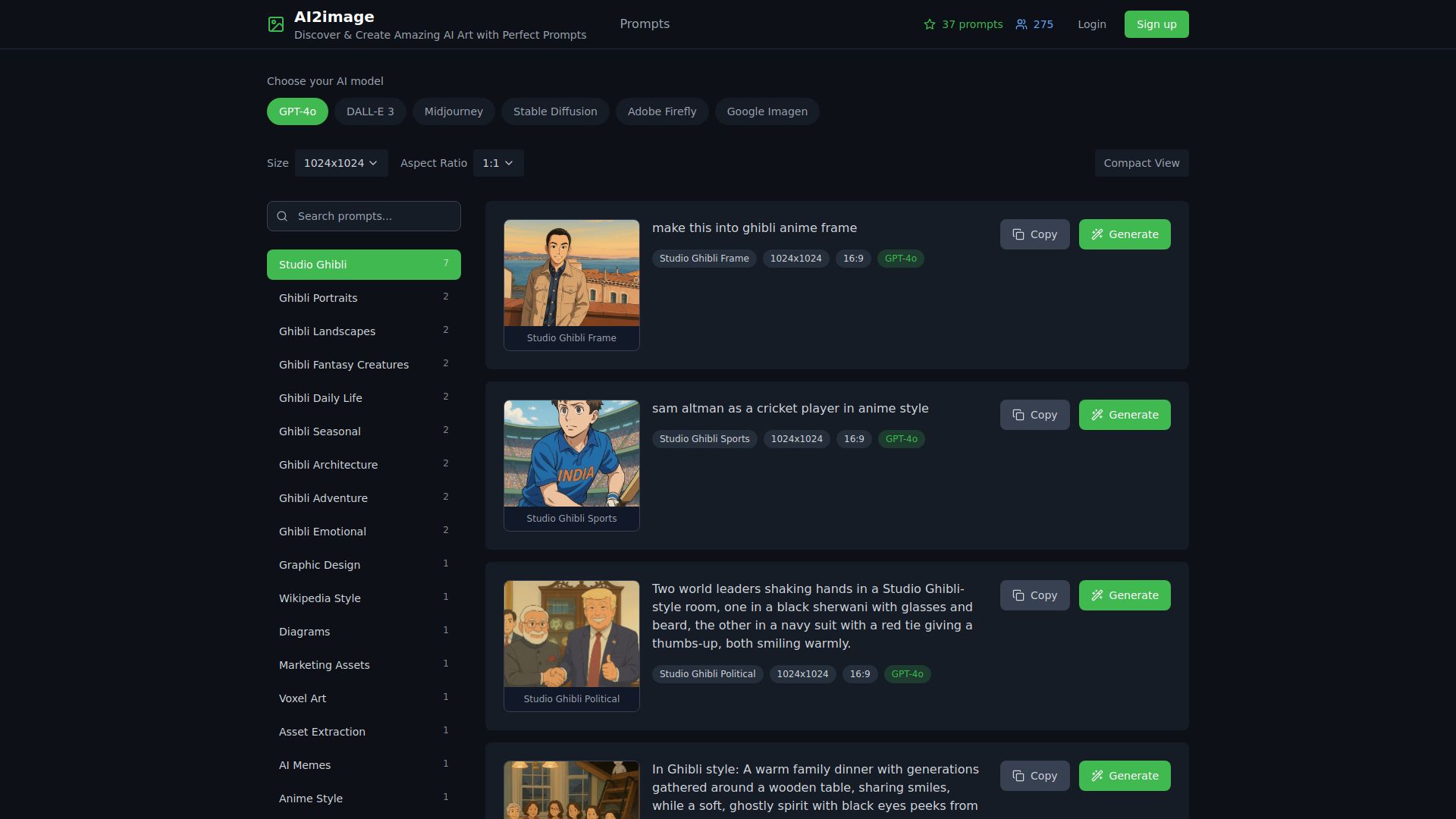Click wand icon on family dinner Generate button
The height and width of the screenshot is (819, 1456).
1097,776
